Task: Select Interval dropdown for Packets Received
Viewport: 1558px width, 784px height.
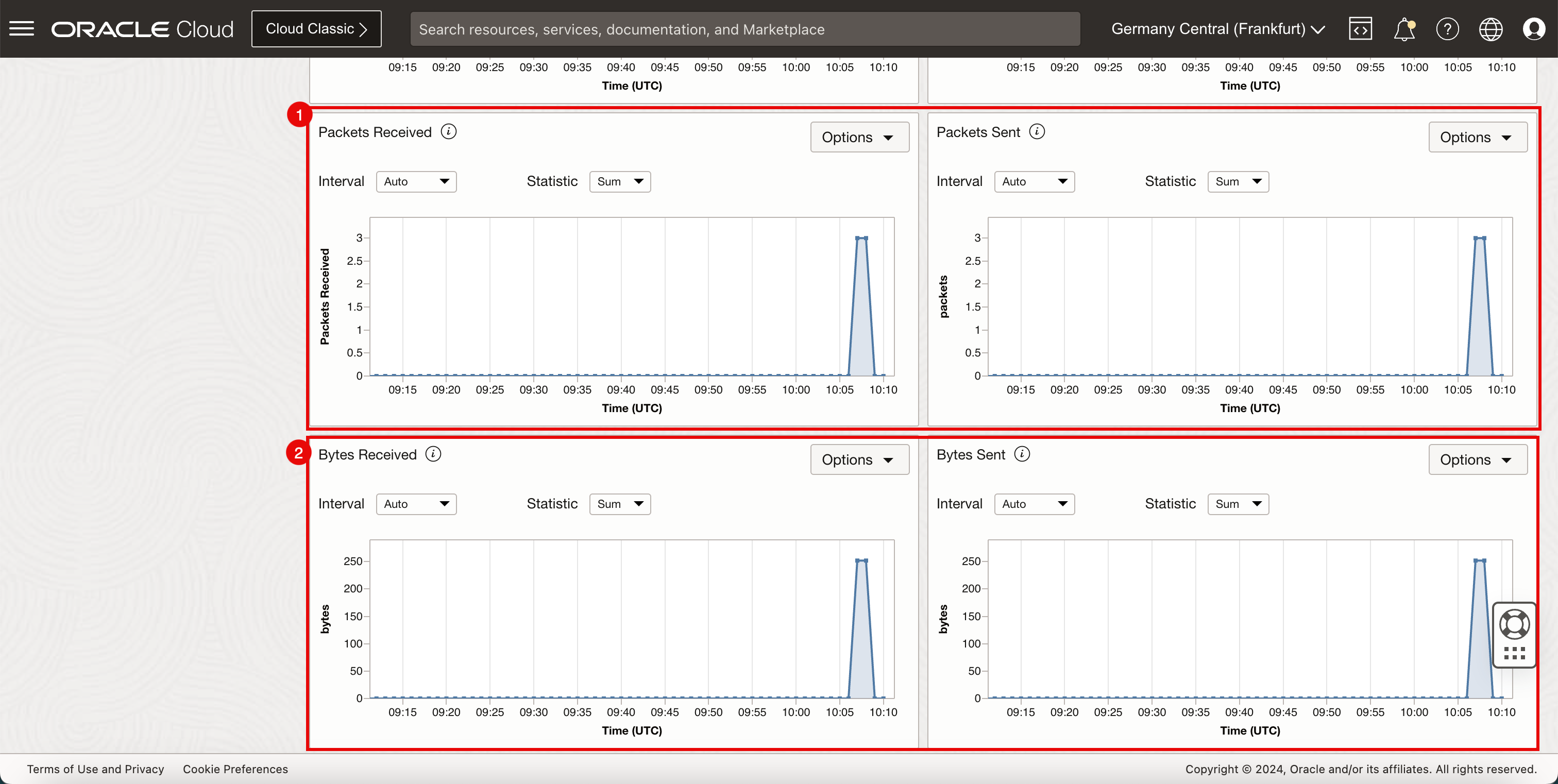Action: pos(414,181)
